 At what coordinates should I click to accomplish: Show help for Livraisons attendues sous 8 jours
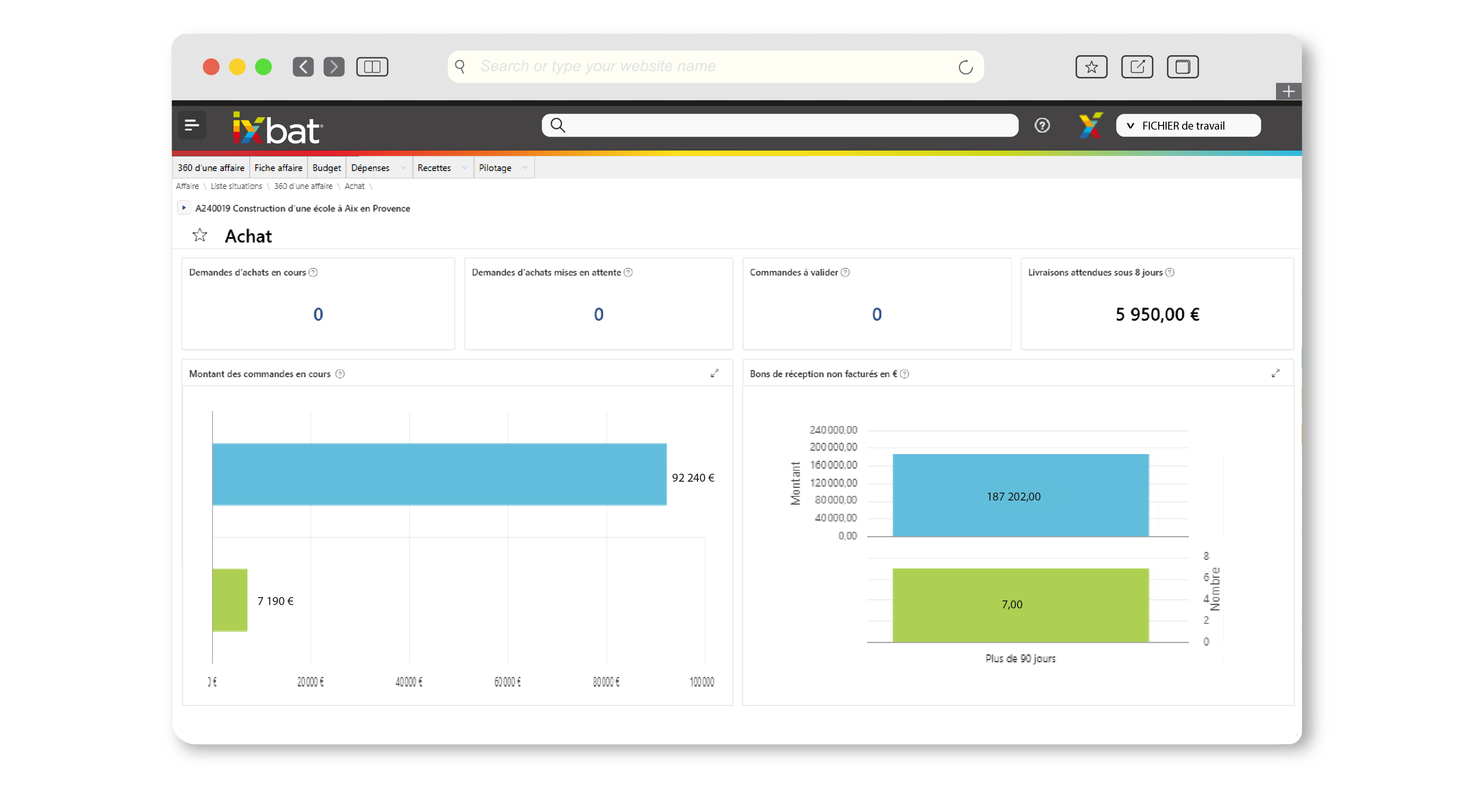click(x=1169, y=272)
